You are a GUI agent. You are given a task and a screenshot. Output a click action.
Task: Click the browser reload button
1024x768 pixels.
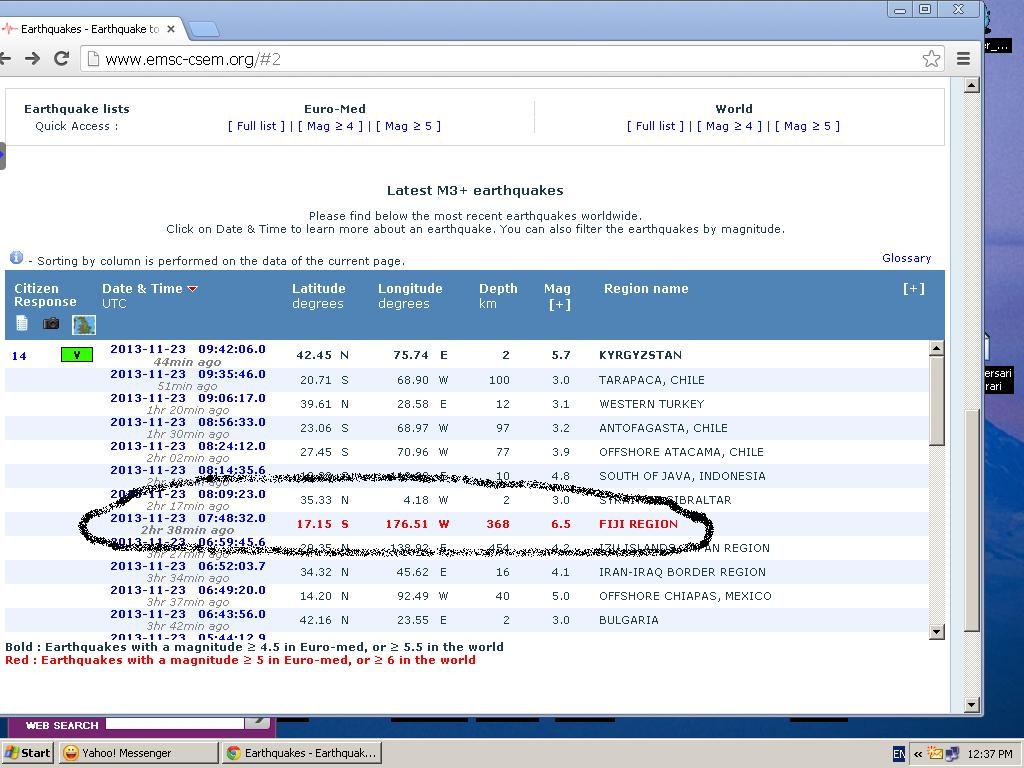click(61, 59)
